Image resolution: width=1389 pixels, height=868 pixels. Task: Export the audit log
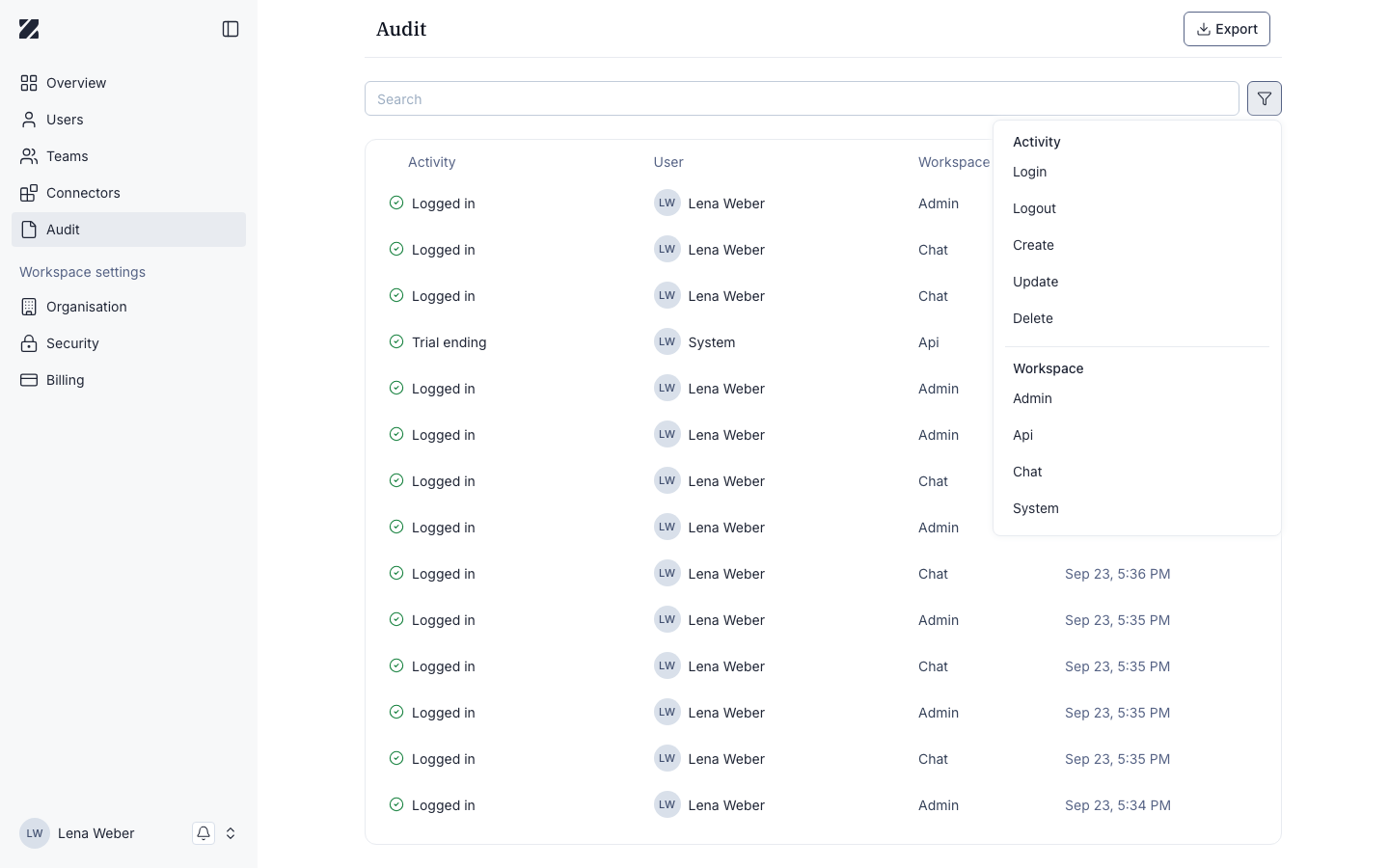1227,29
